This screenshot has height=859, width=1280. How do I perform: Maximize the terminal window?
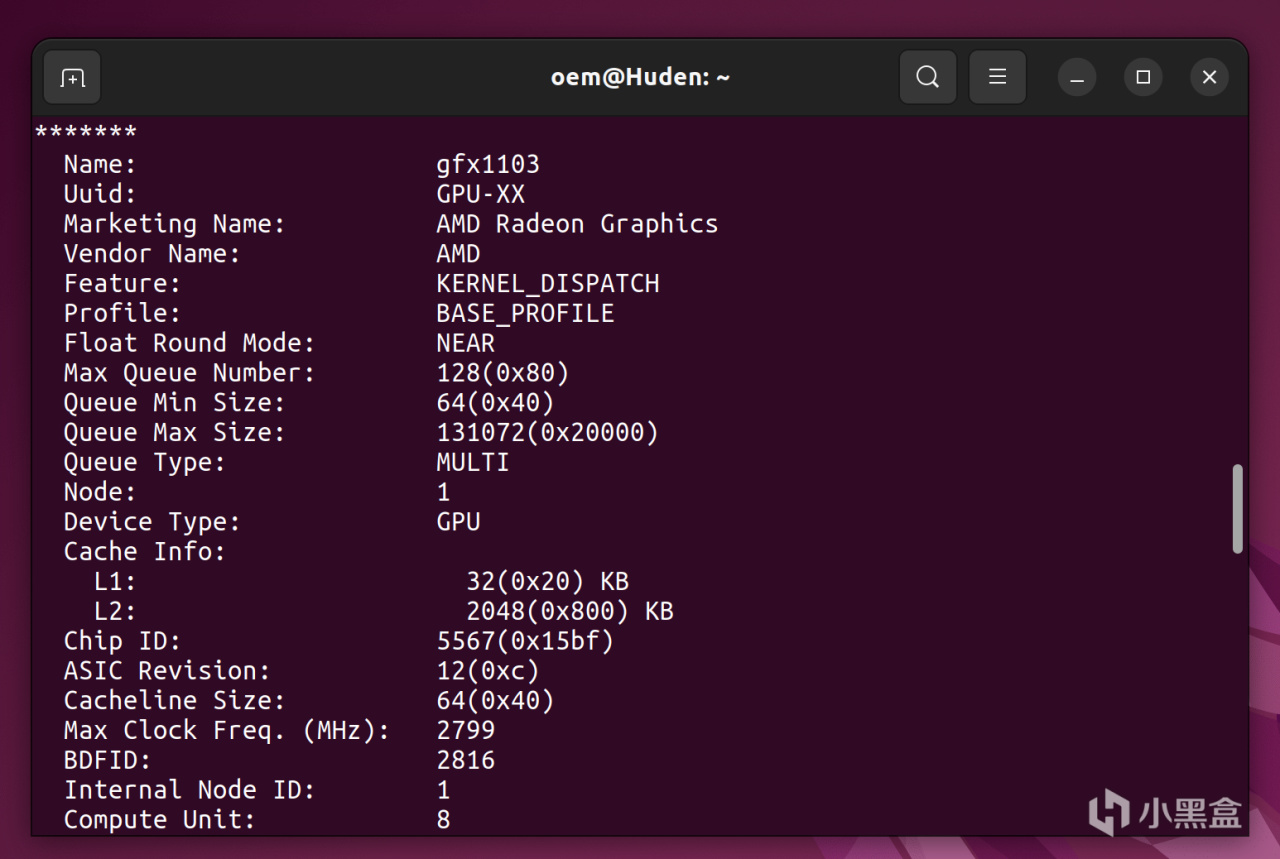coord(1143,77)
